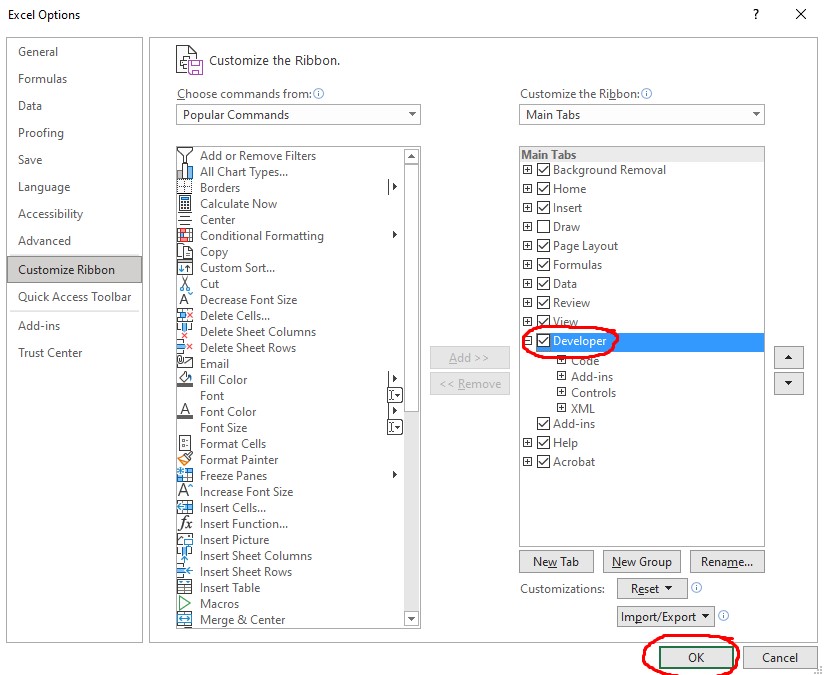Uncheck the Help tab checkbox
The image size is (824, 675).
(x=543, y=443)
